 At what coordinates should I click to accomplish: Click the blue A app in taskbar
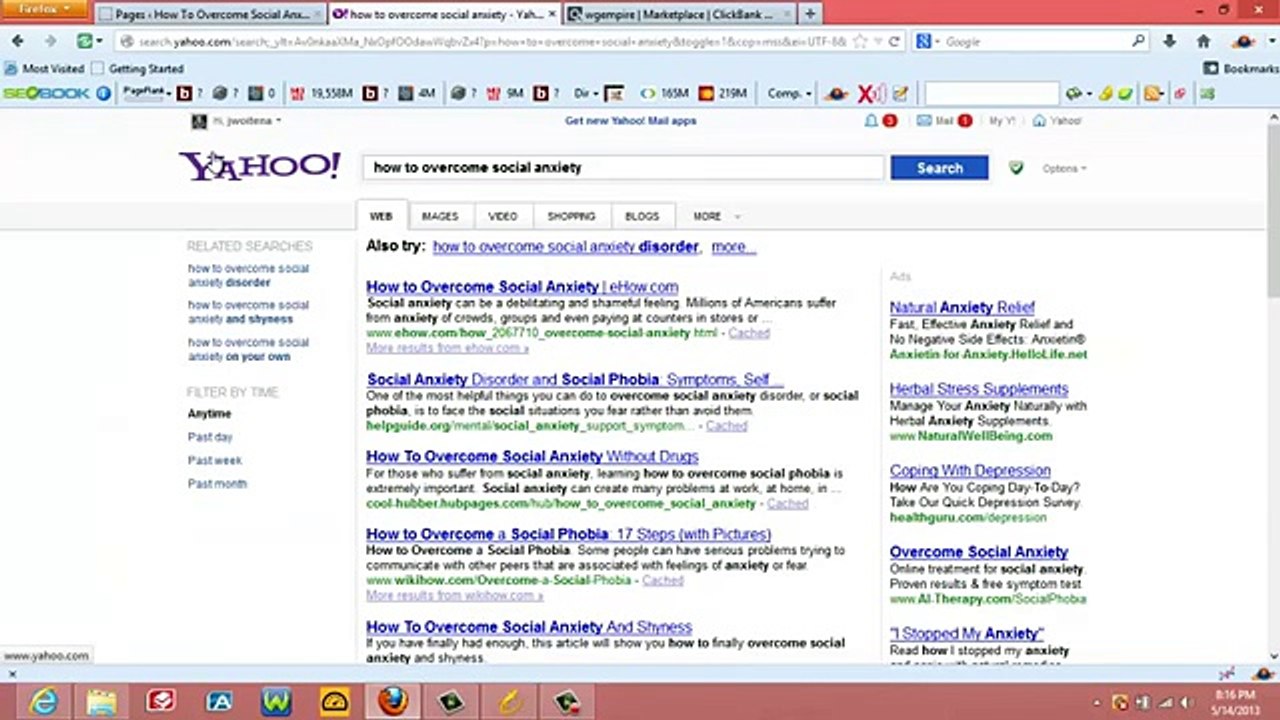pyautogui.click(x=219, y=702)
